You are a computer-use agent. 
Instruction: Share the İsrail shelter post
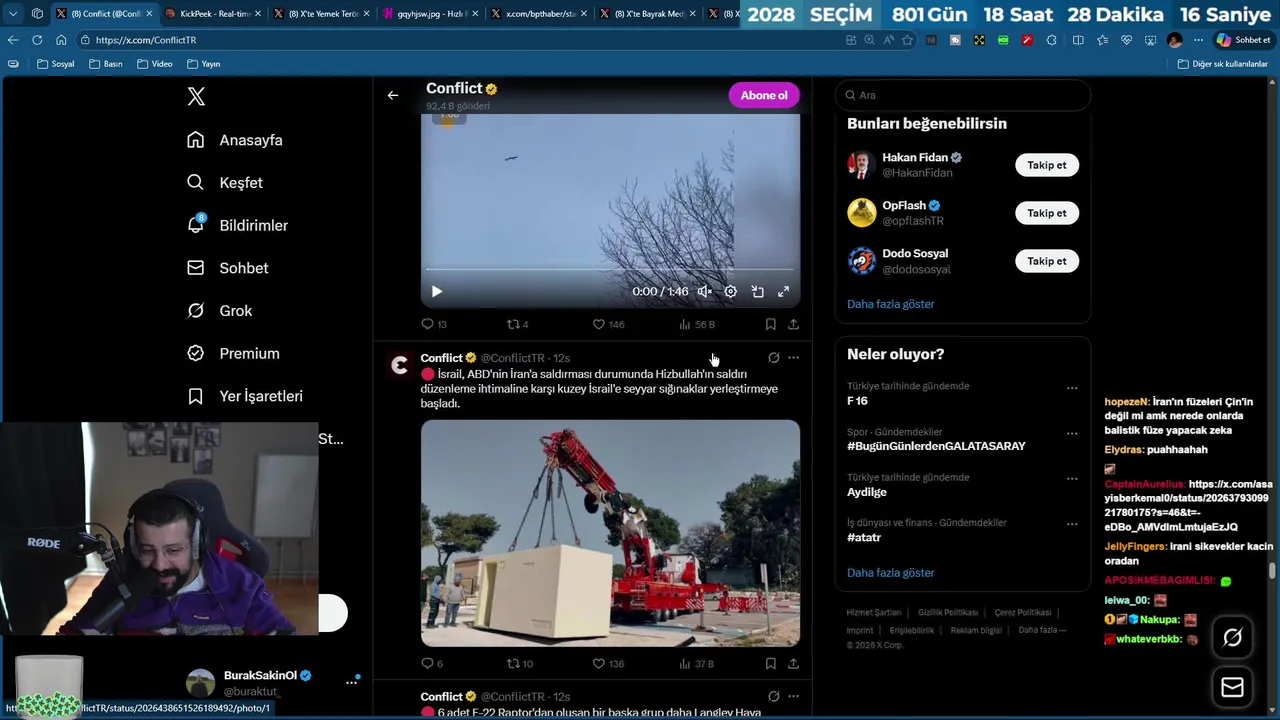coord(793,663)
